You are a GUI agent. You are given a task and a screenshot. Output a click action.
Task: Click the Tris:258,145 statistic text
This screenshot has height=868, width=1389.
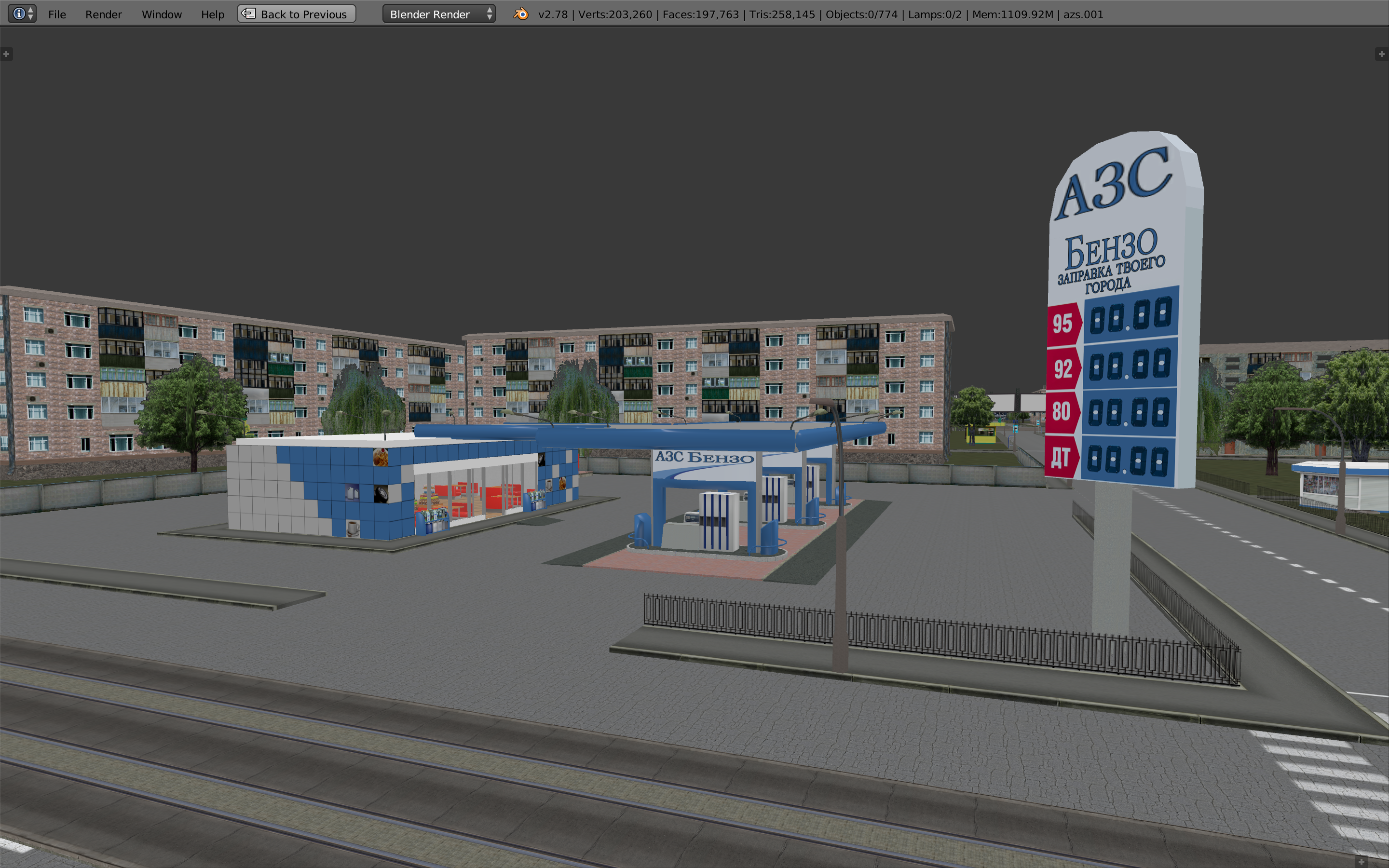tap(782, 14)
